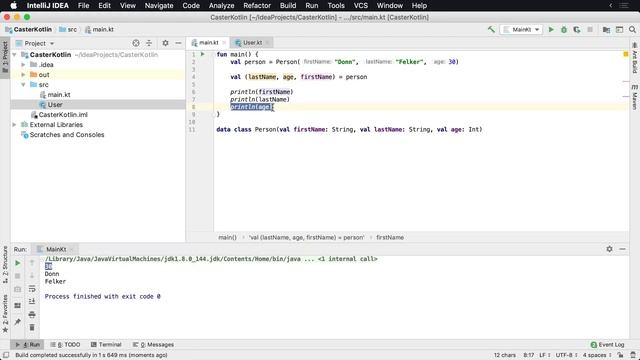This screenshot has width=640, height=360.
Task: Click the Locate/scroll-from-source target icon
Action: pyautogui.click(x=136, y=43)
